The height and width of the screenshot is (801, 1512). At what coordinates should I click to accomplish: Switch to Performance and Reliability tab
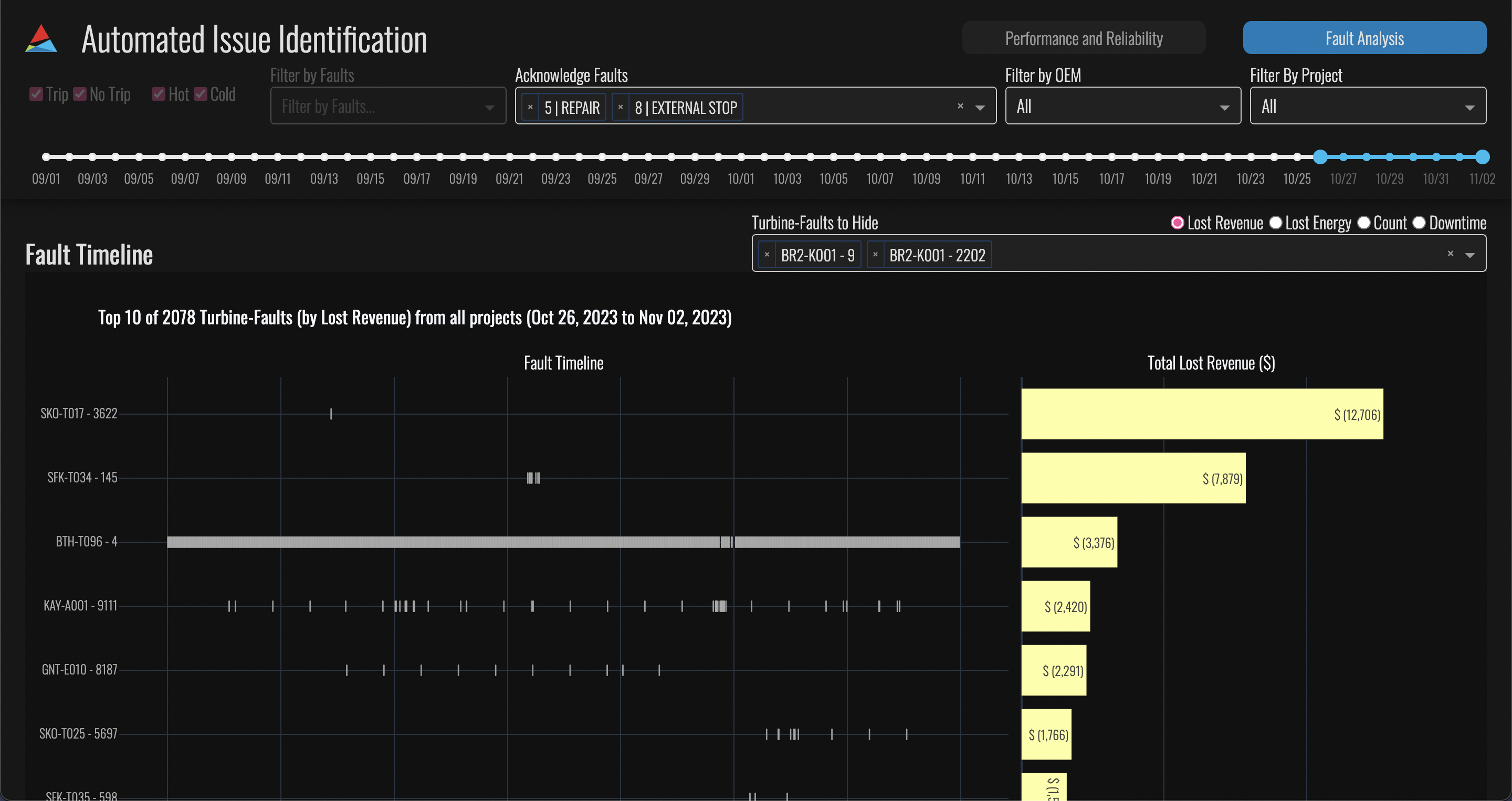[1084, 38]
